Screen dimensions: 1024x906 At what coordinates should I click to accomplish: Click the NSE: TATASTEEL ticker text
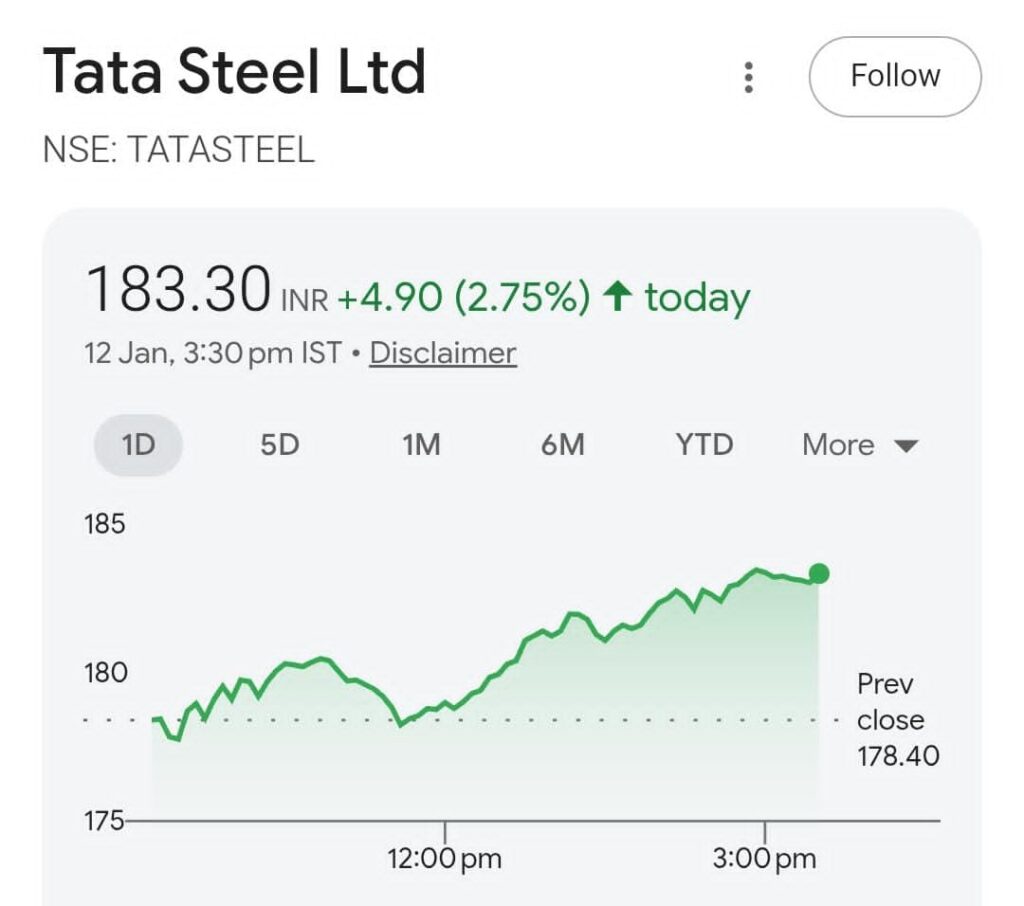point(179,150)
